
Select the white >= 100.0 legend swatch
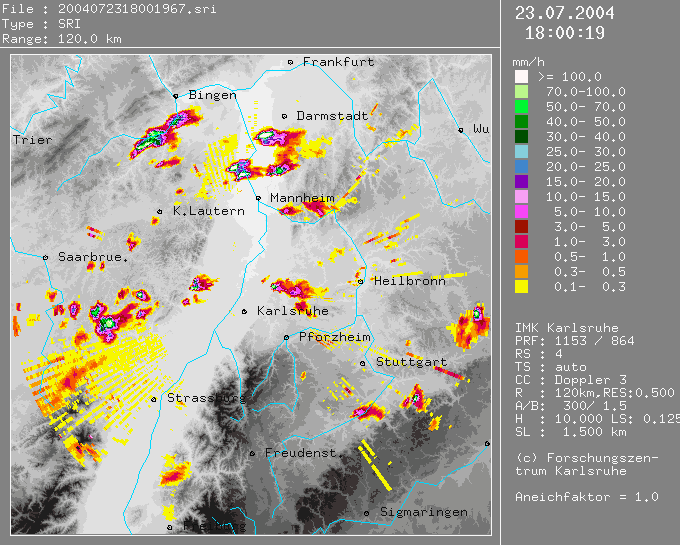521,77
